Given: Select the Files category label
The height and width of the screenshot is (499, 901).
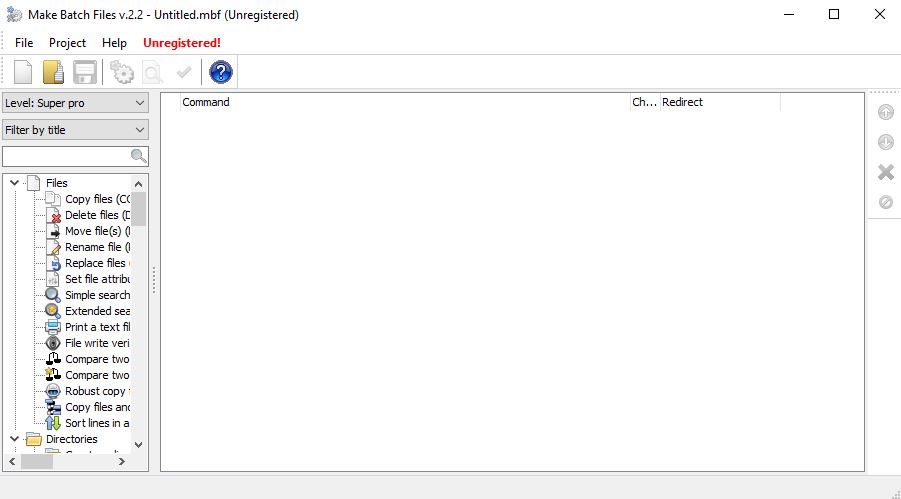Looking at the screenshot, I should click(x=57, y=183).
